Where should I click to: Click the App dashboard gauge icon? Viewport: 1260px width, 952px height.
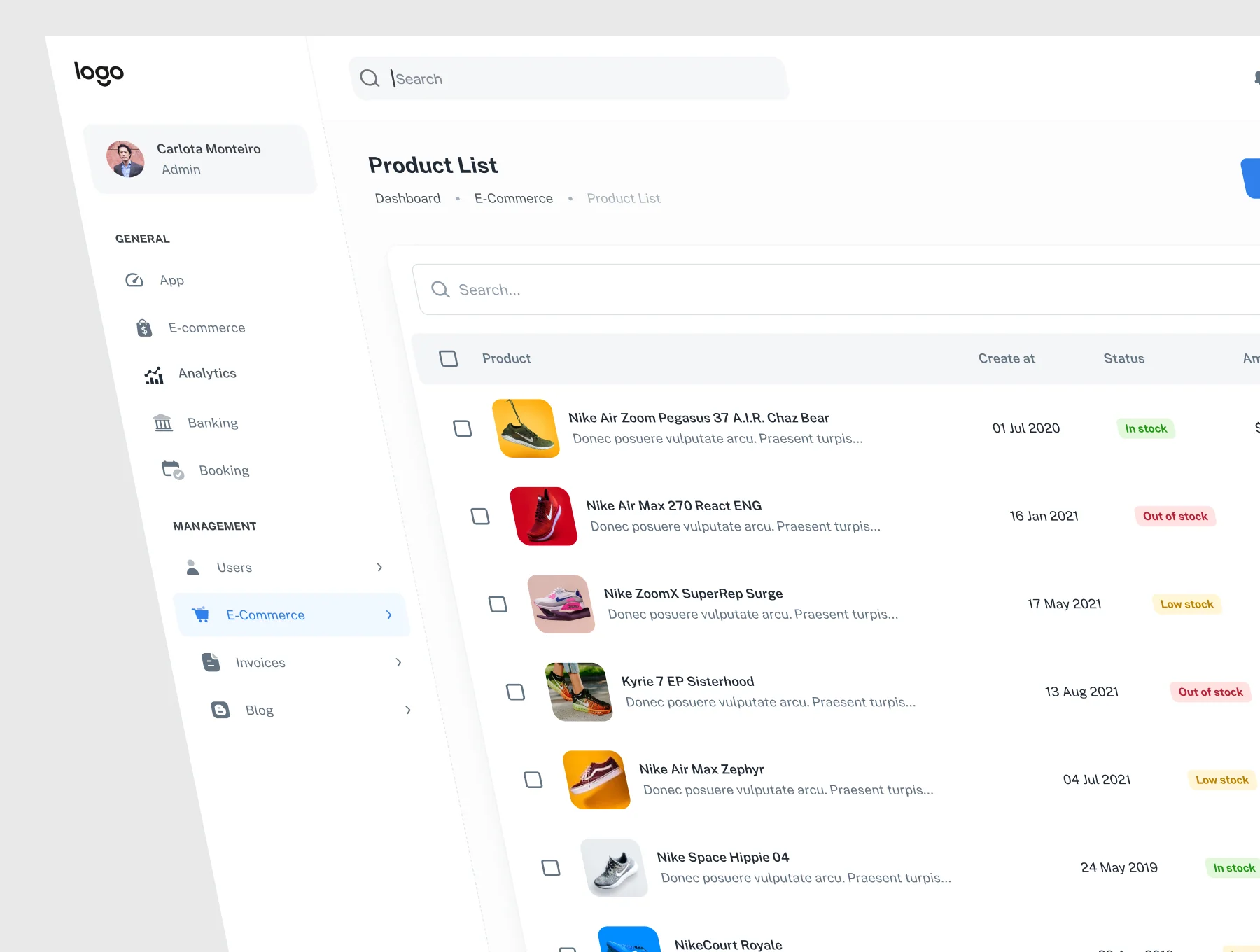134,281
